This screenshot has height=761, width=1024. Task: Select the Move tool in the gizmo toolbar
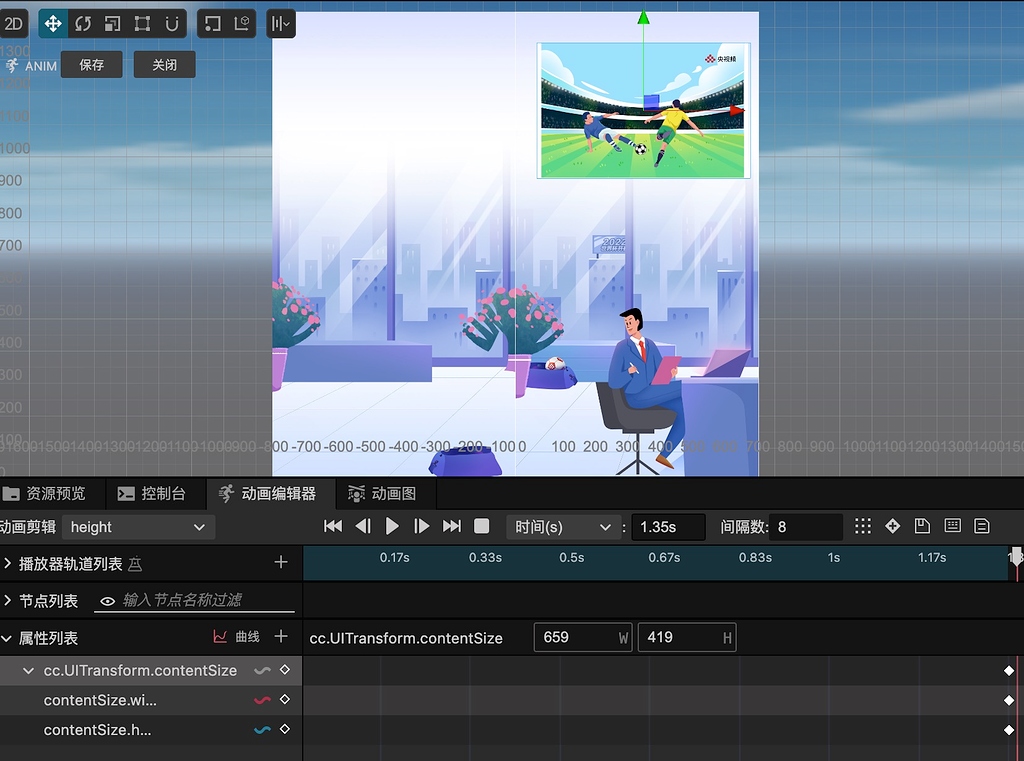pos(51,23)
